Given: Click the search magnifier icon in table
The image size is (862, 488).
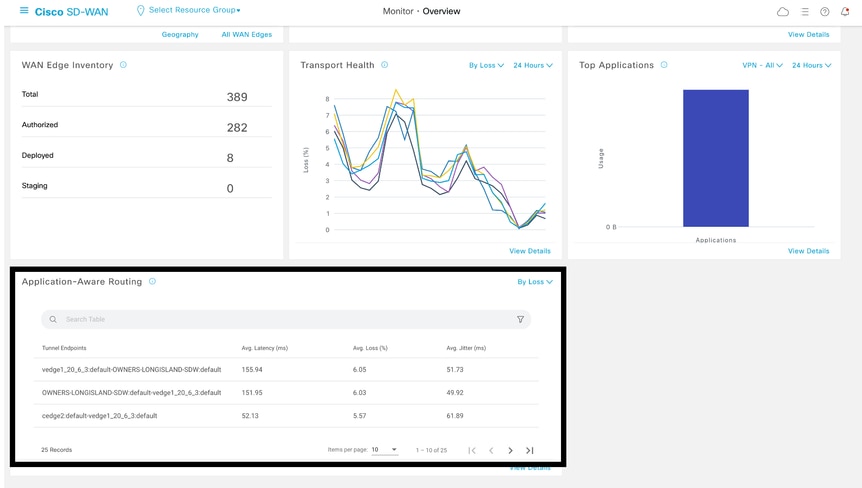Looking at the screenshot, I should coord(53,319).
